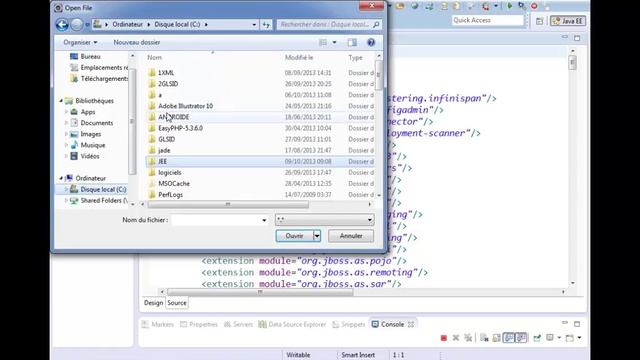
Task: Open the help icon in the Open File dialog
Action: point(371,42)
